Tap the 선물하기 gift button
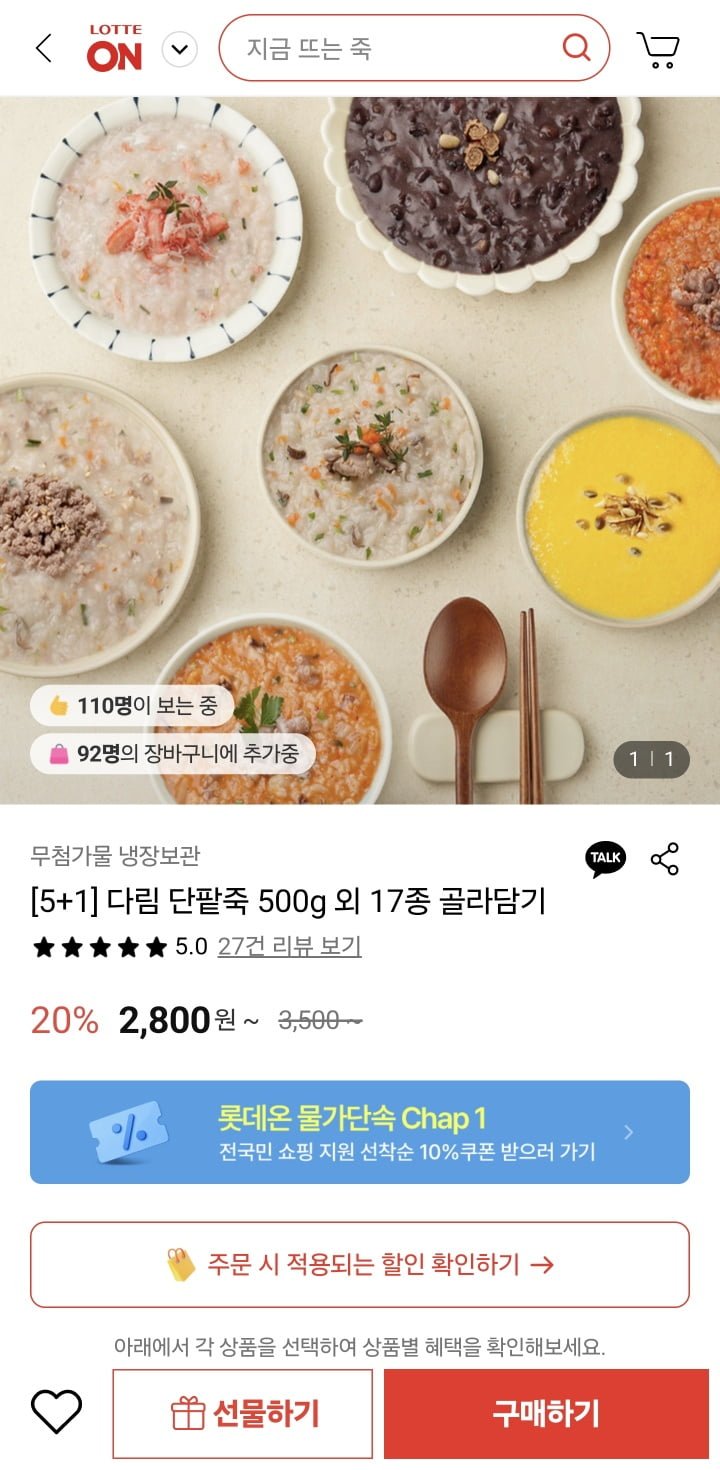The image size is (720, 1470). (x=243, y=1413)
